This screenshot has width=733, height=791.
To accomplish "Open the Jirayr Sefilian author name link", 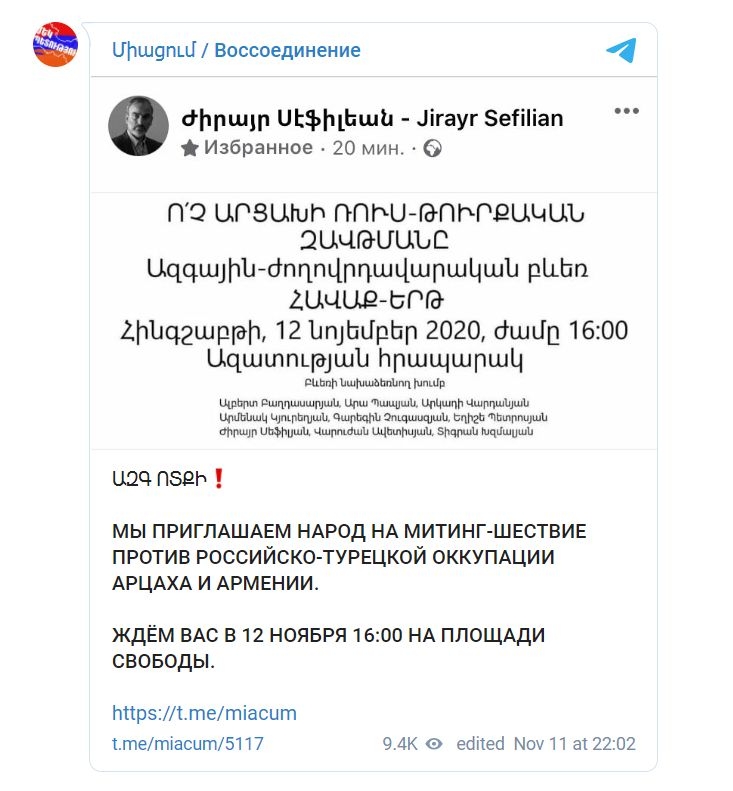I will [x=372, y=119].
